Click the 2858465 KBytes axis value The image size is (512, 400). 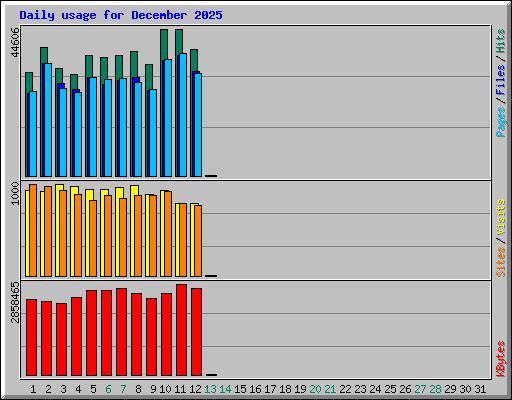(x=15, y=302)
